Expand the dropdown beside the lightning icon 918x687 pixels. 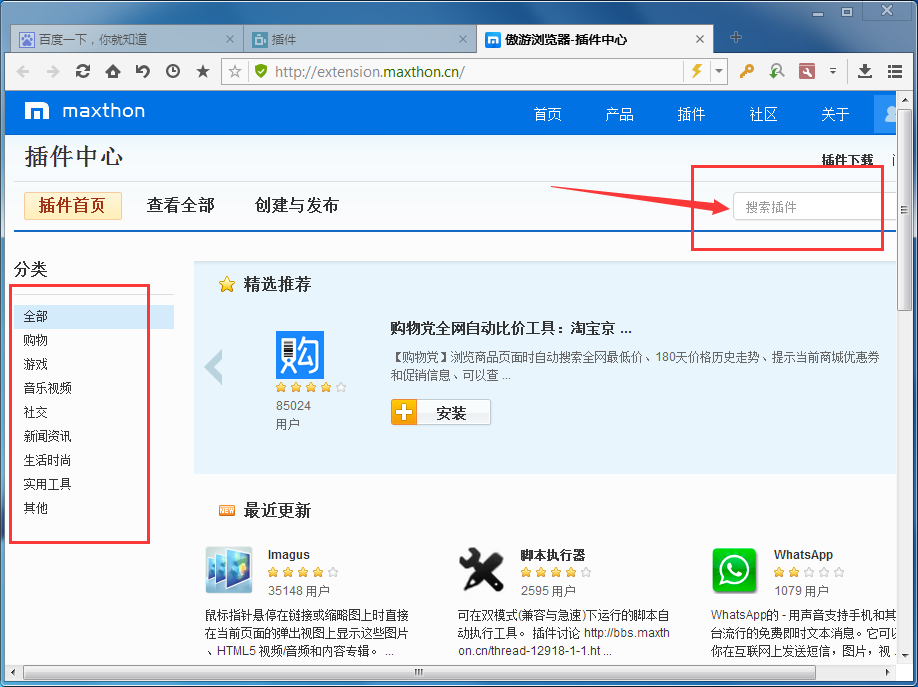point(719,71)
